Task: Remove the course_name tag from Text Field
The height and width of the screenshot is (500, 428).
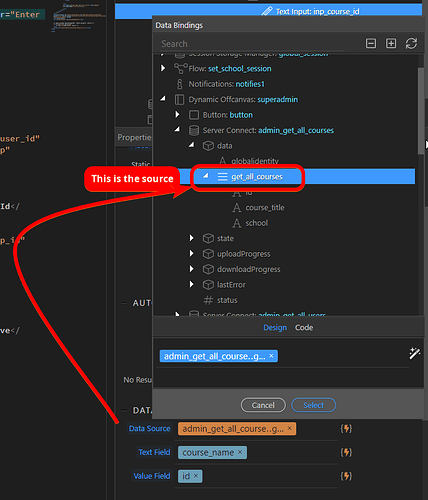Action: pyautogui.click(x=240, y=452)
